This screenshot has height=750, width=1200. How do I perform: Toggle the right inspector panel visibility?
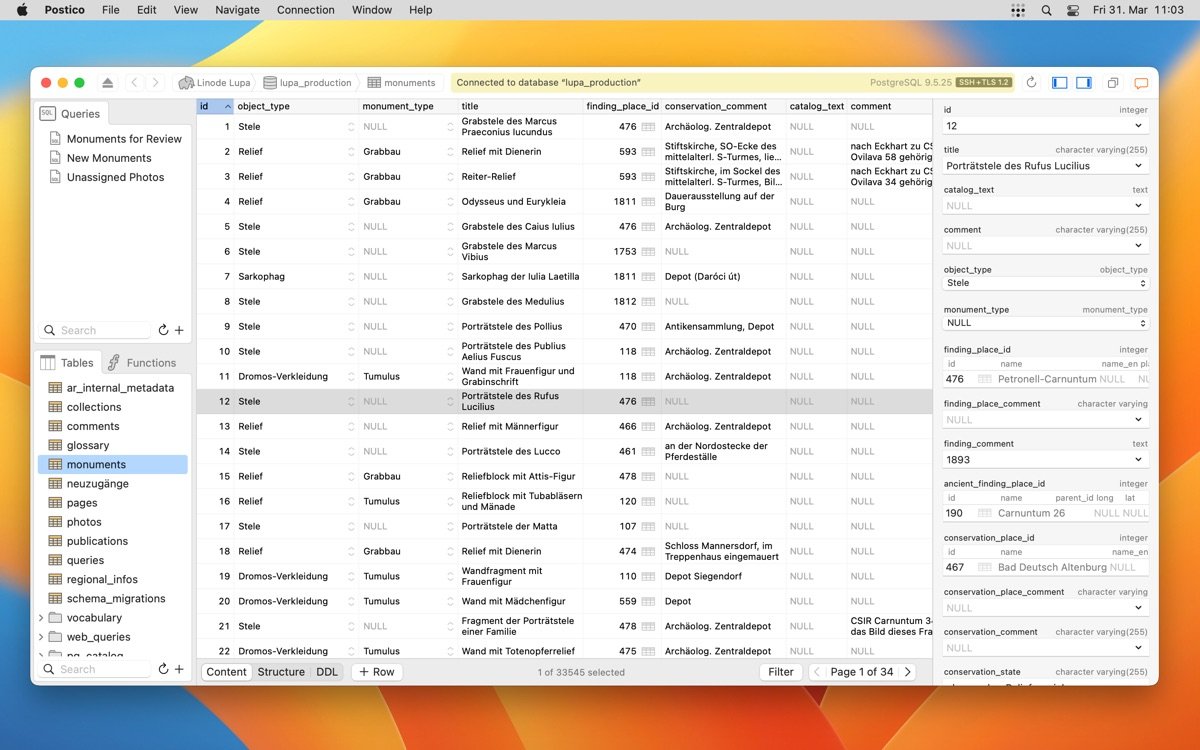[x=1084, y=83]
